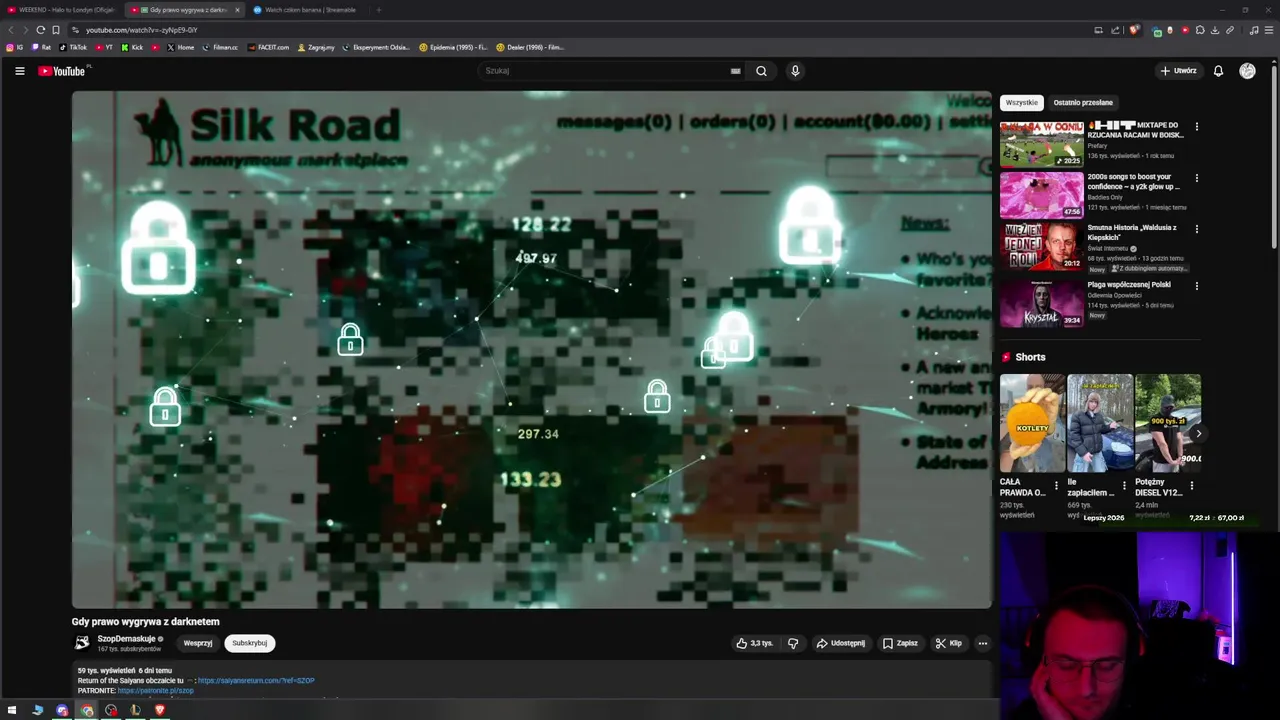Show next Shorts with right arrow
Image resolution: width=1280 pixels, height=720 pixels.
coord(1198,433)
